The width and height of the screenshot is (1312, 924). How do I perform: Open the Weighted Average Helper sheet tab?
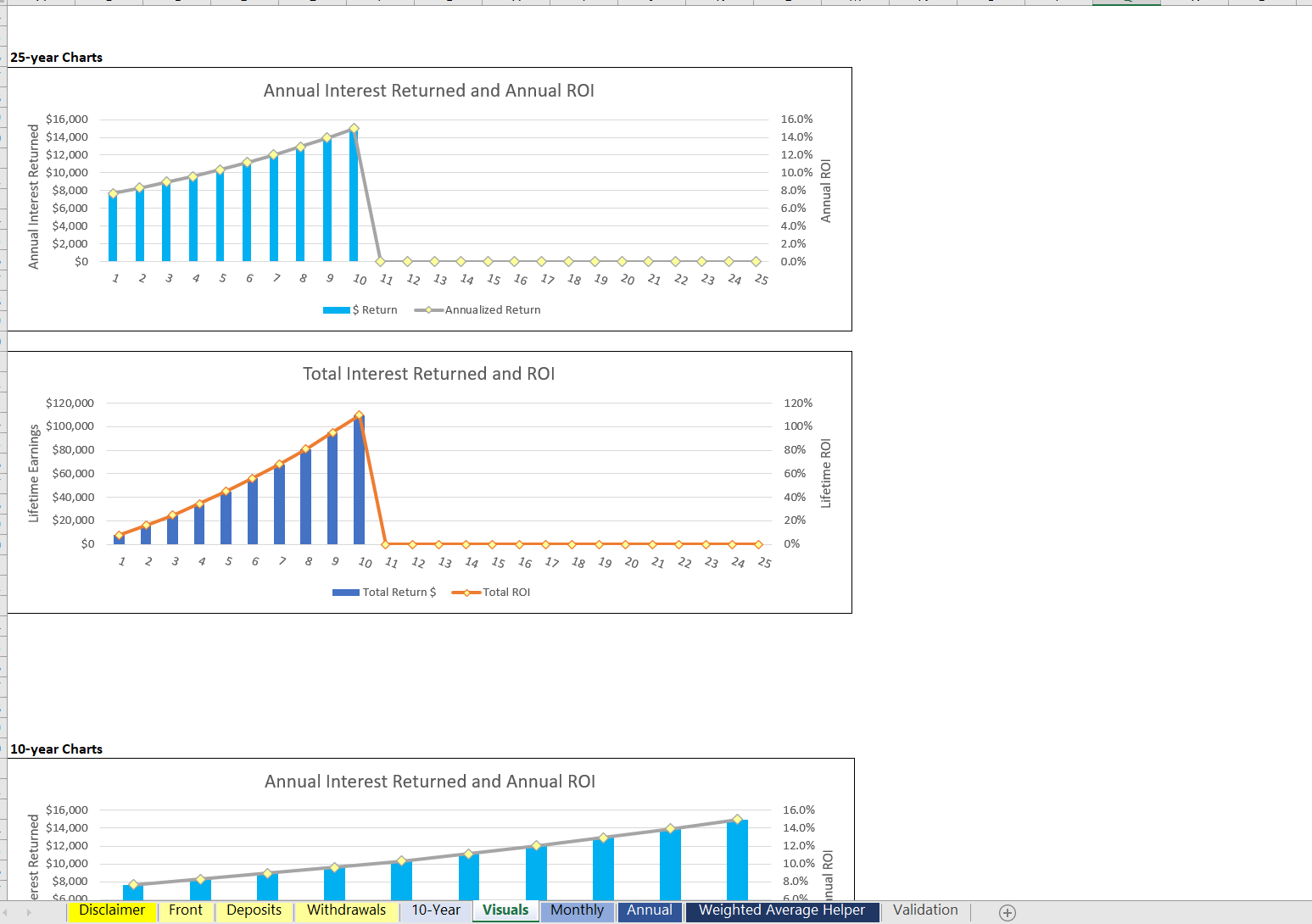click(782, 910)
